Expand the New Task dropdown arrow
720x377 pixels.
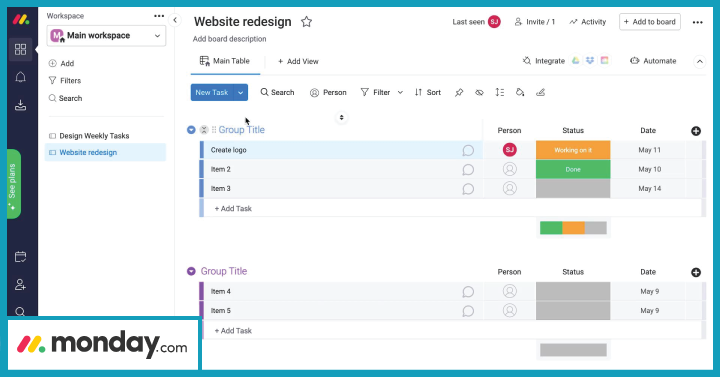(241, 92)
